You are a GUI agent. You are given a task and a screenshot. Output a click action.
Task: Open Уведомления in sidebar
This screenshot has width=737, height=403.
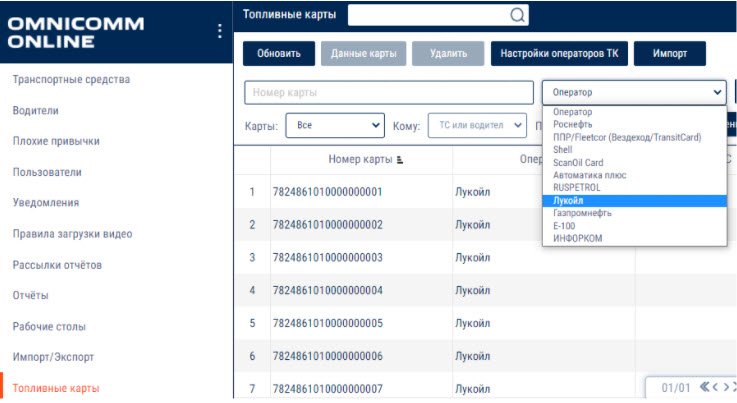point(46,203)
